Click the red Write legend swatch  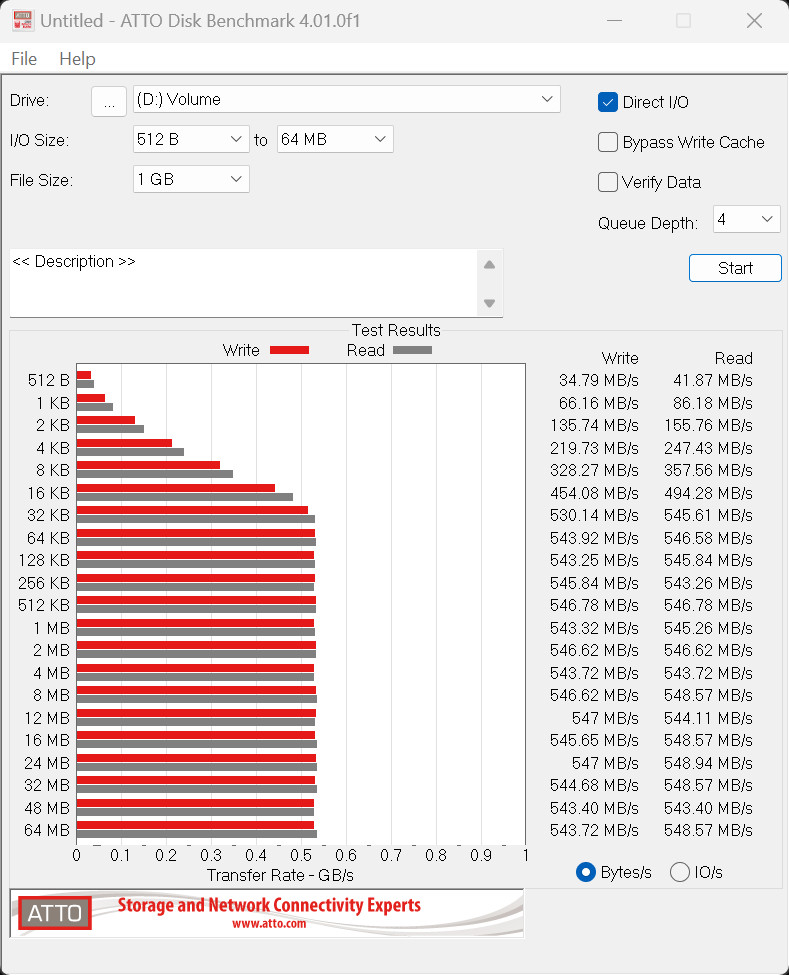(x=289, y=350)
